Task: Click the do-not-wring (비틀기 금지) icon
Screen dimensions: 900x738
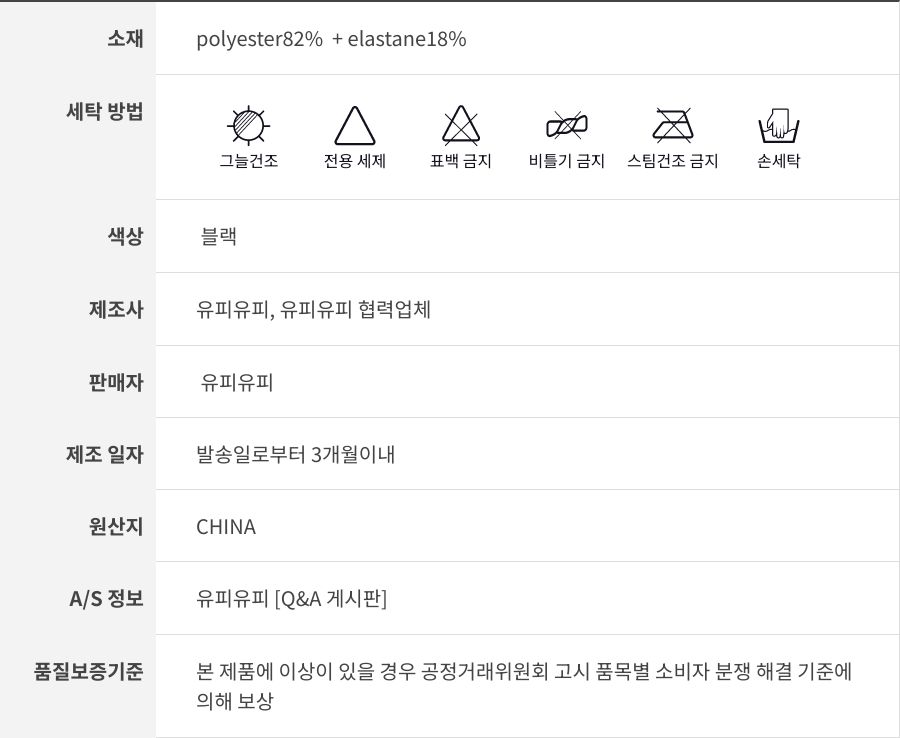Action: point(566,126)
